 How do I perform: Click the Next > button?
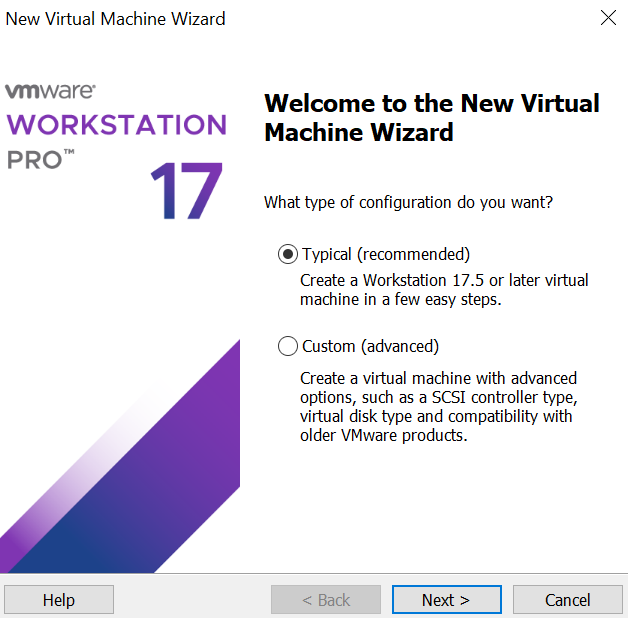pyautogui.click(x=446, y=600)
